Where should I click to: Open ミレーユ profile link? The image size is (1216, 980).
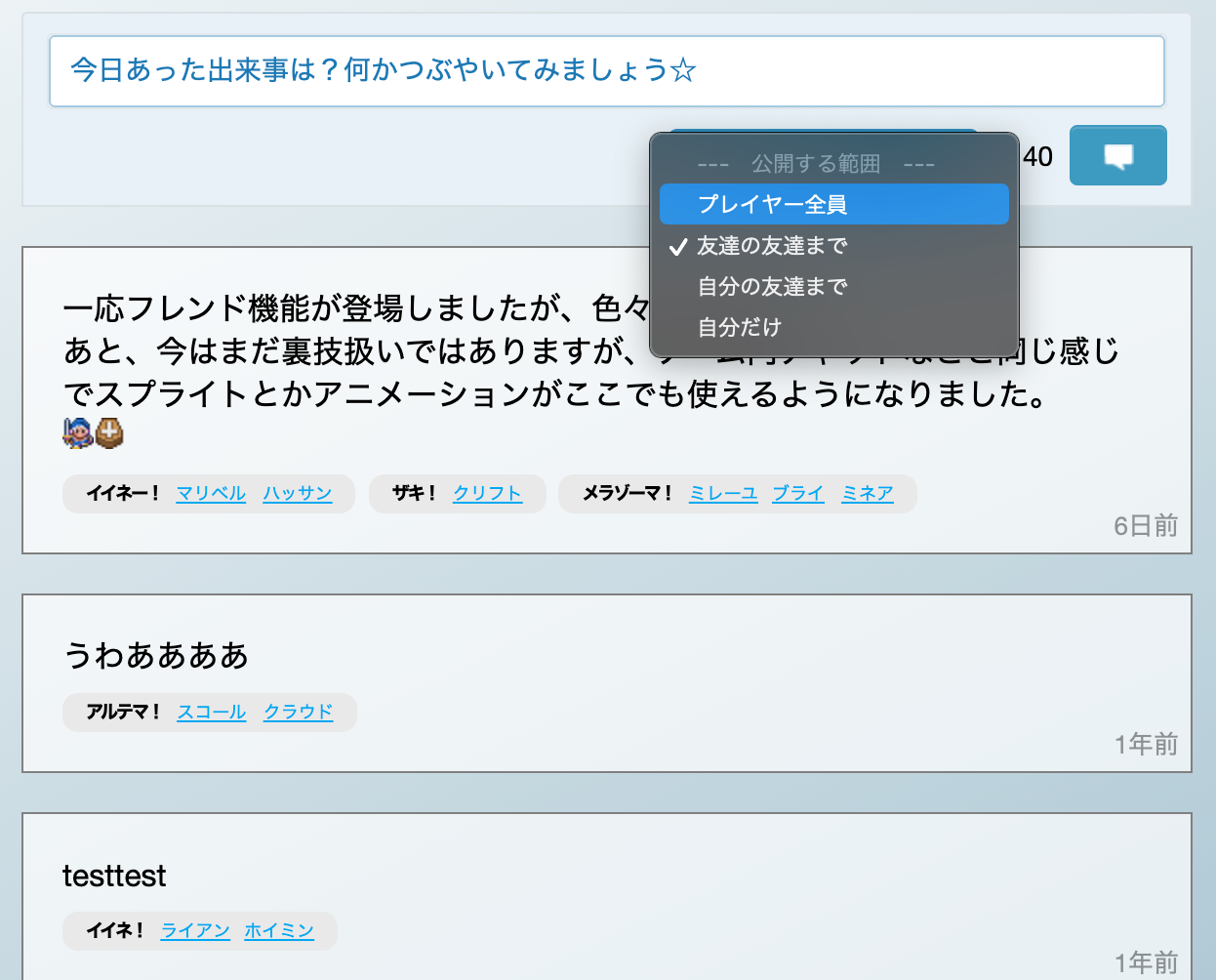point(723,494)
